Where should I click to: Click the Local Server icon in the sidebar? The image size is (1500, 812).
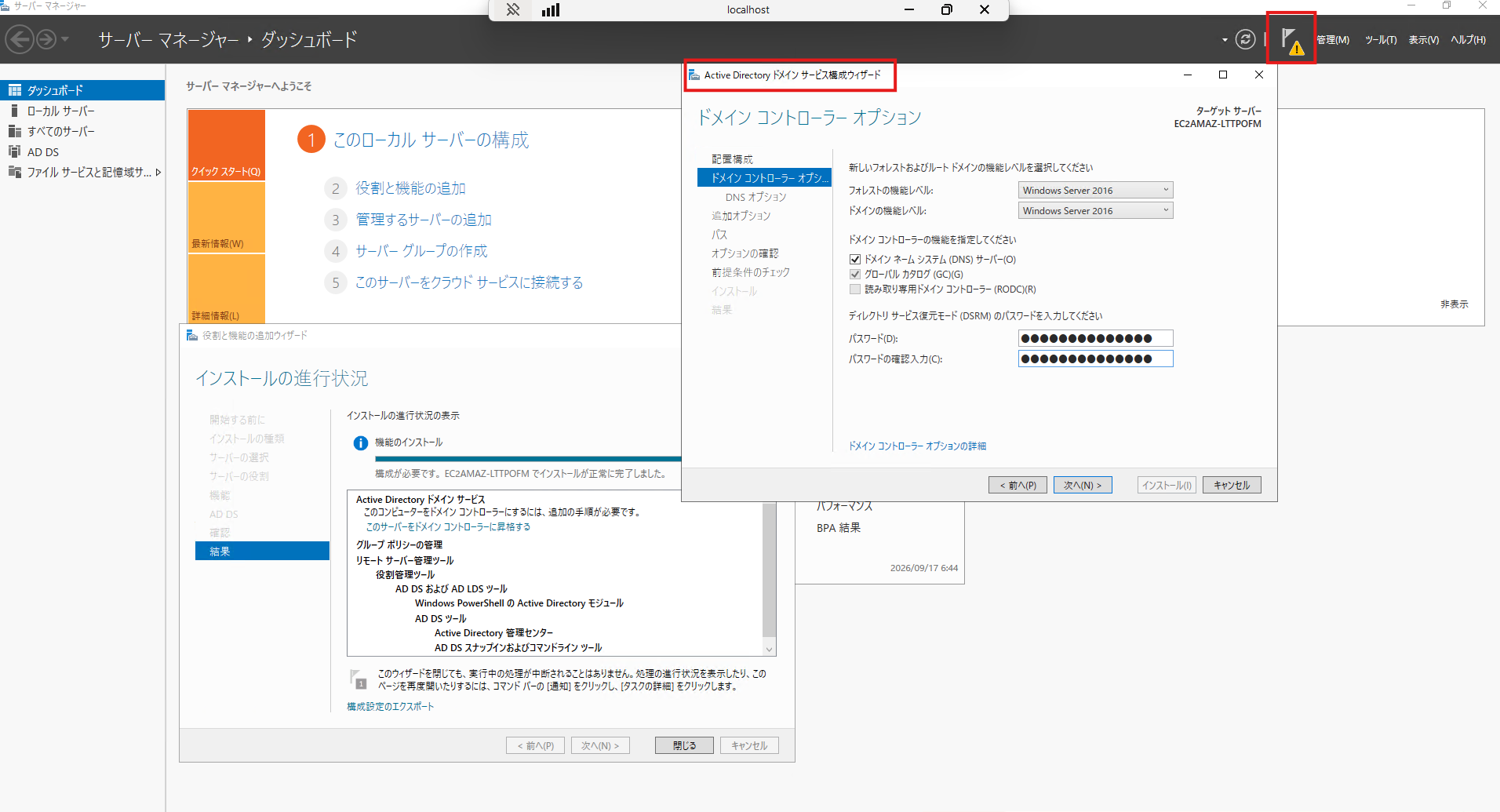[14, 111]
